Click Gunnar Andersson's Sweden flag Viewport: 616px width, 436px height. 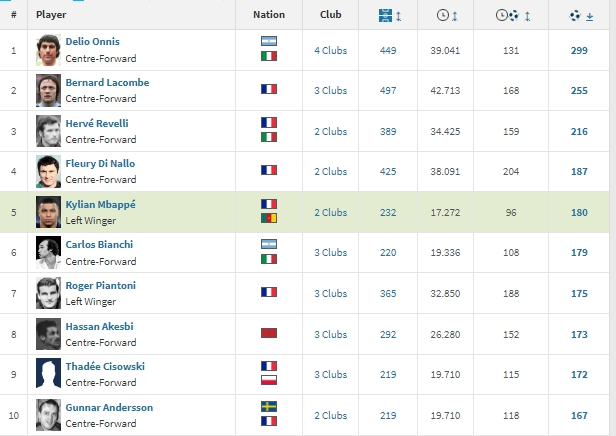[269, 407]
